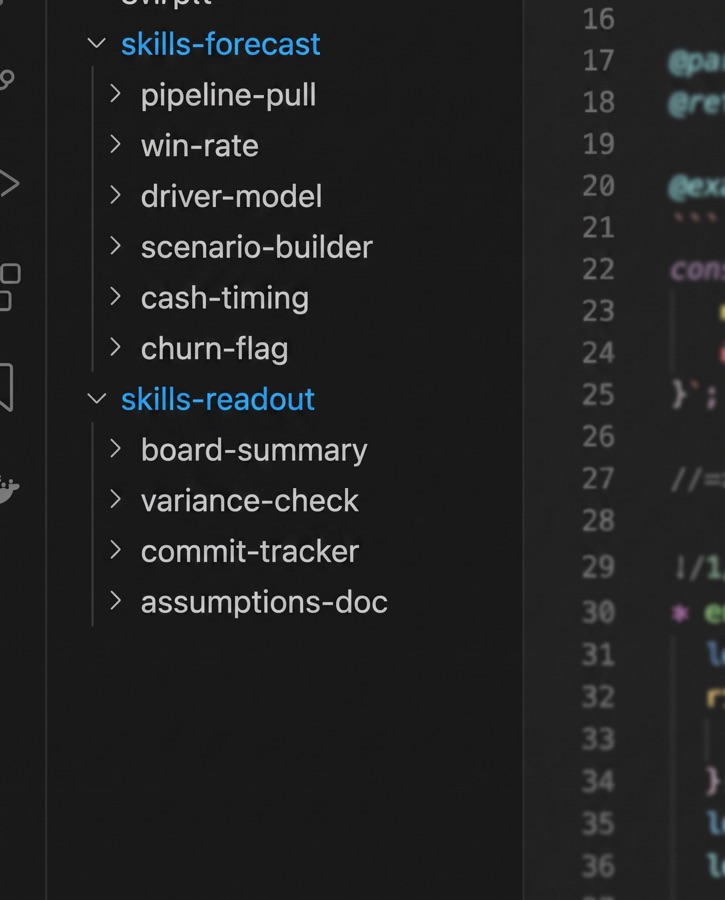Viewport: 725px width, 900px height.
Task: Expand the scenario-builder folder chevron
Action: [115, 246]
